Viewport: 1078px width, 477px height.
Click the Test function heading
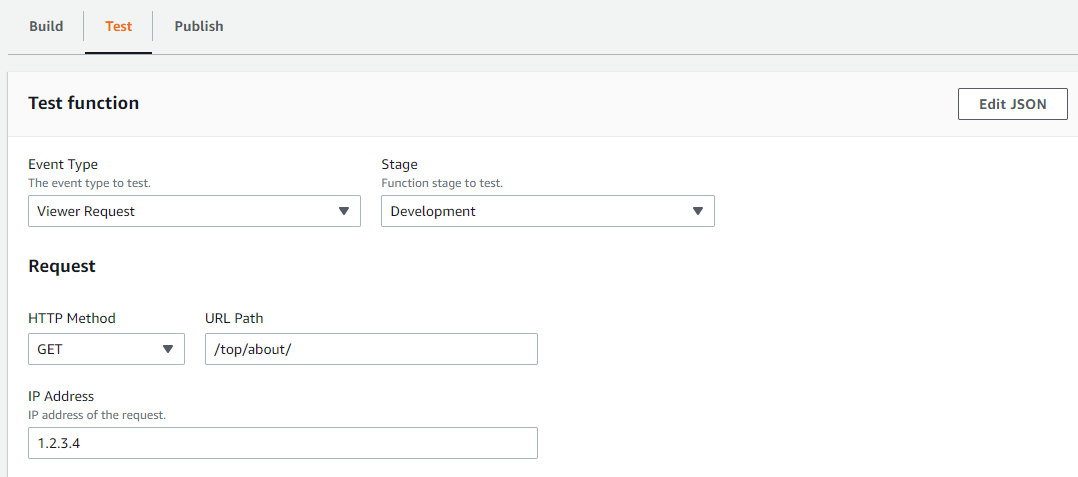pyautogui.click(x=83, y=103)
